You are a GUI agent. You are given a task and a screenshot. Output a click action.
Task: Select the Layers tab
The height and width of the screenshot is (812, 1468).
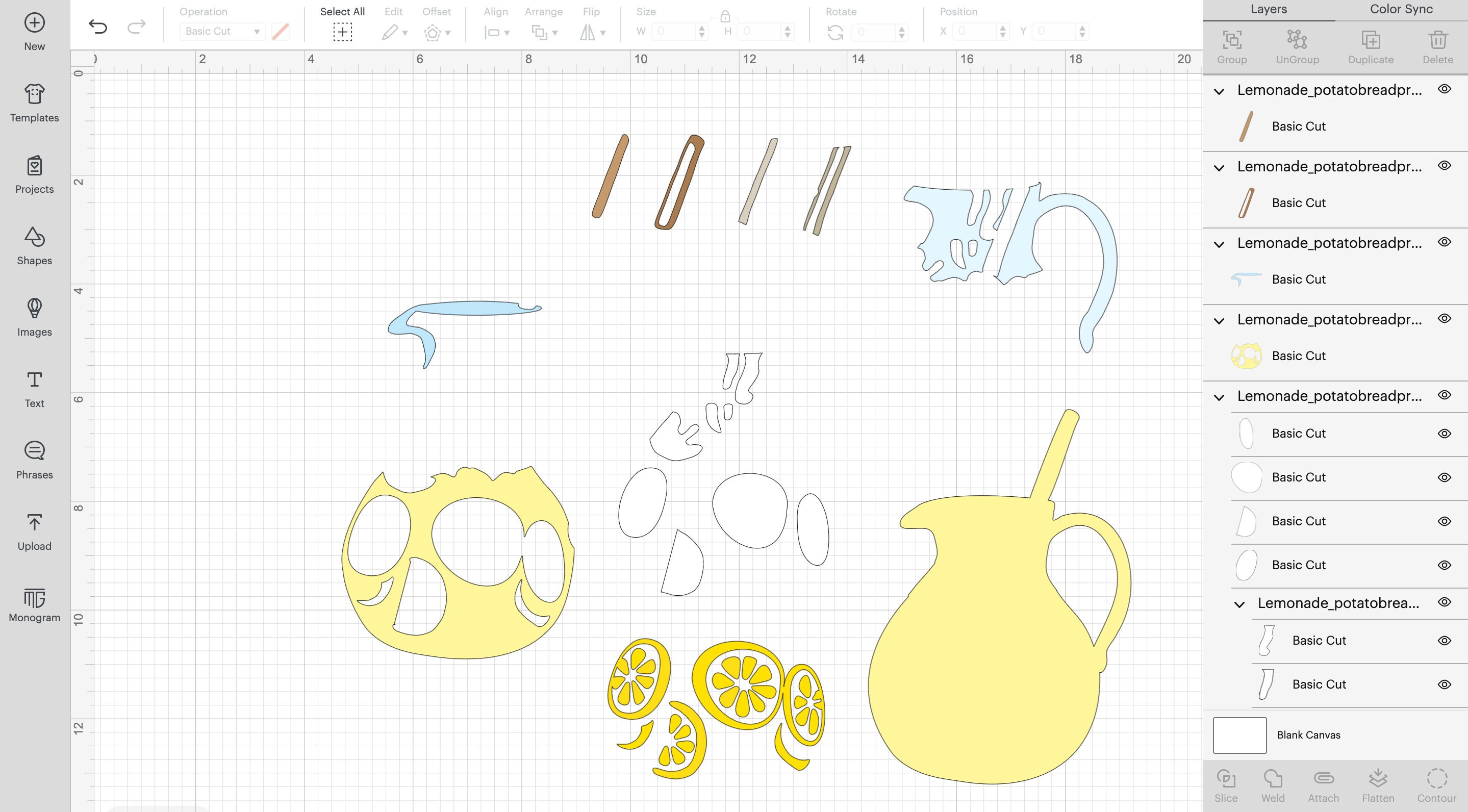pyautogui.click(x=1268, y=9)
